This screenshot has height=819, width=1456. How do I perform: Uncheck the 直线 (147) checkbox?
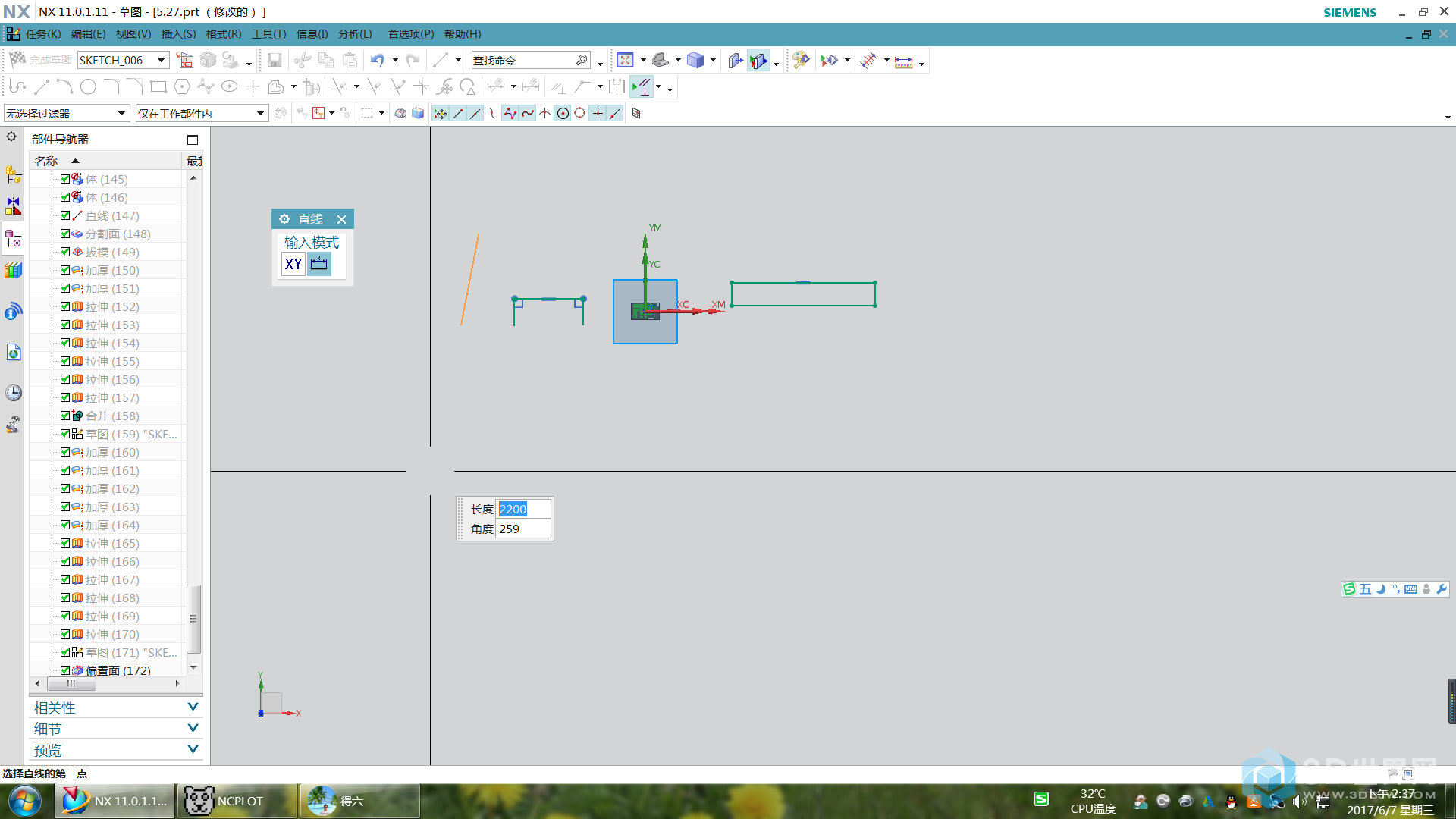click(65, 215)
